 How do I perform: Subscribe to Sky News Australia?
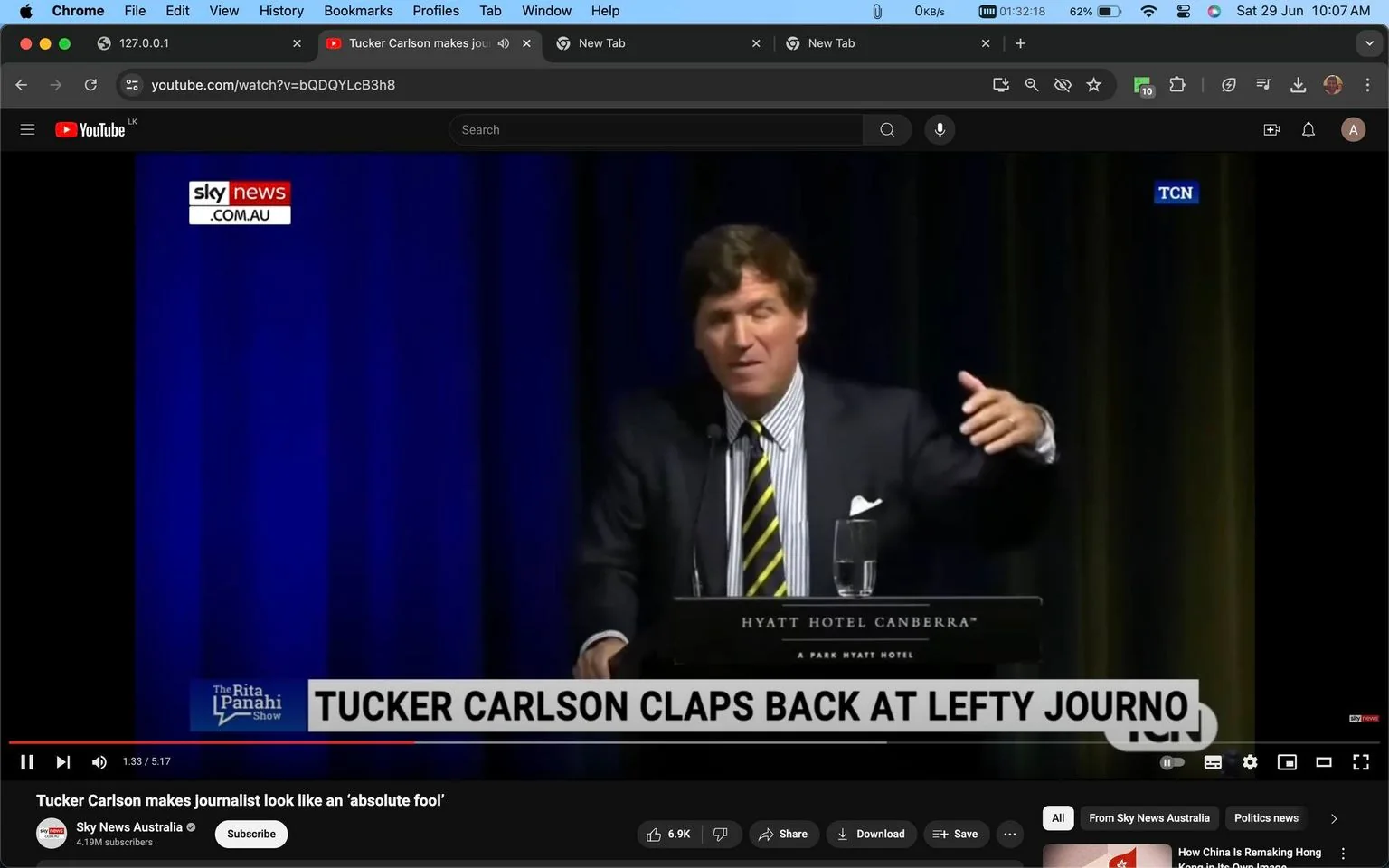[x=251, y=834]
